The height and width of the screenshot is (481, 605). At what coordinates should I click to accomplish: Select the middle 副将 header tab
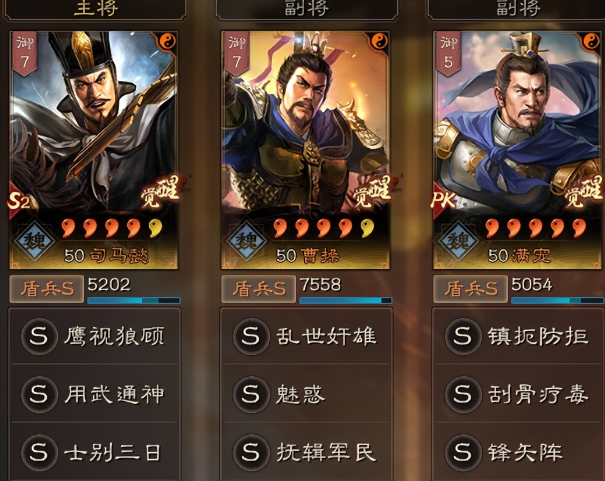(x=307, y=9)
